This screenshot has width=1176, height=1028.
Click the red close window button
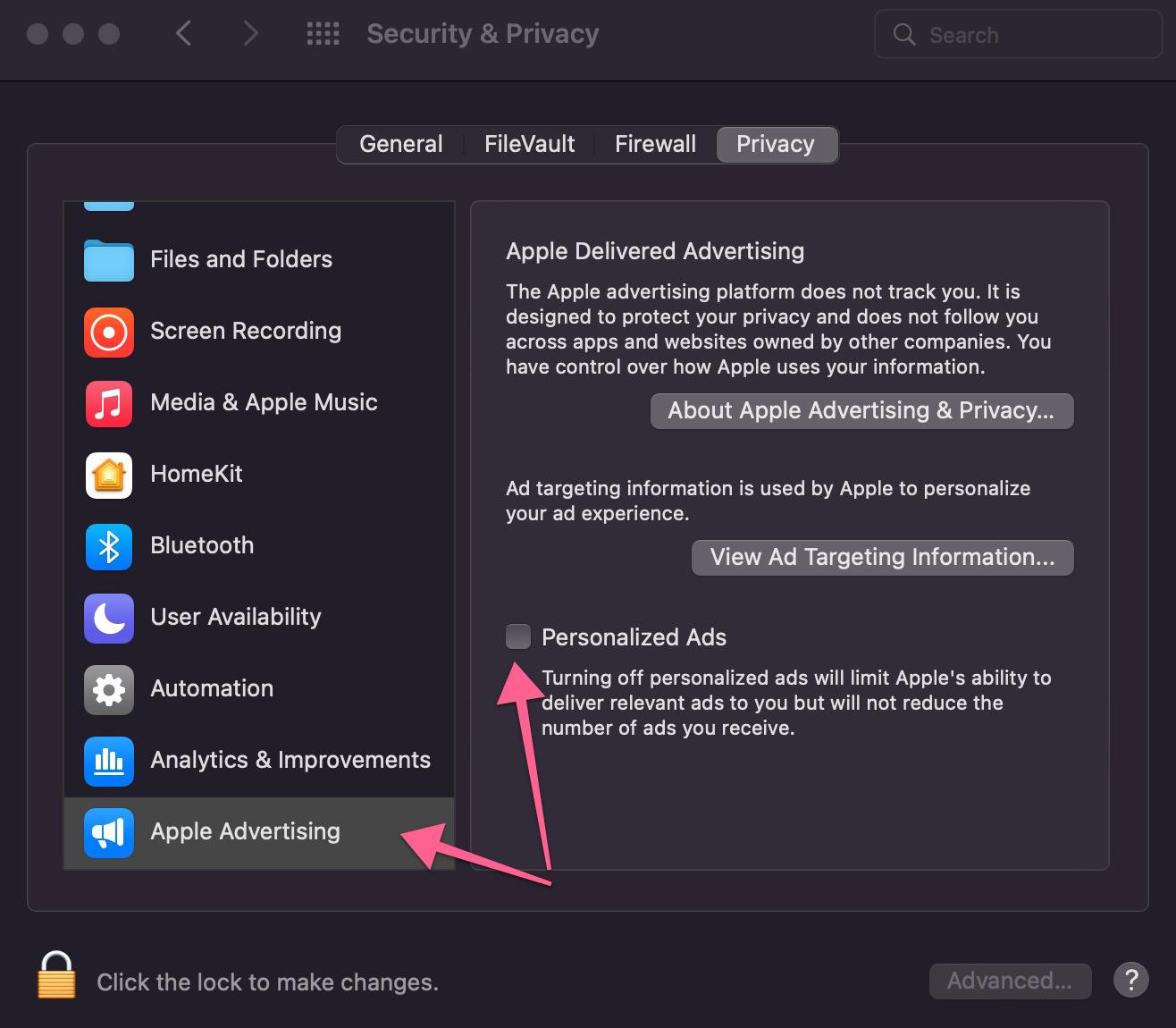[x=38, y=34]
